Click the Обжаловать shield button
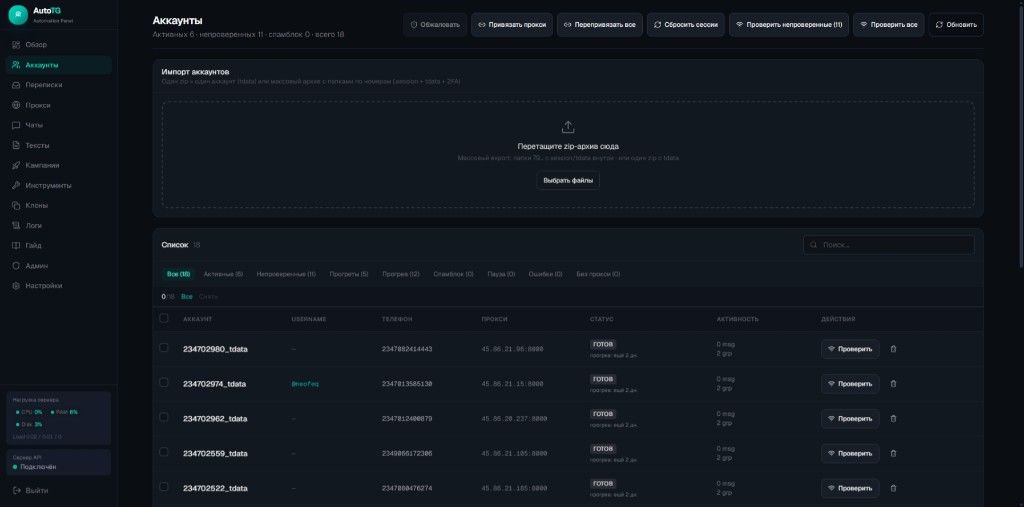The image size is (1024, 507). coord(435,25)
